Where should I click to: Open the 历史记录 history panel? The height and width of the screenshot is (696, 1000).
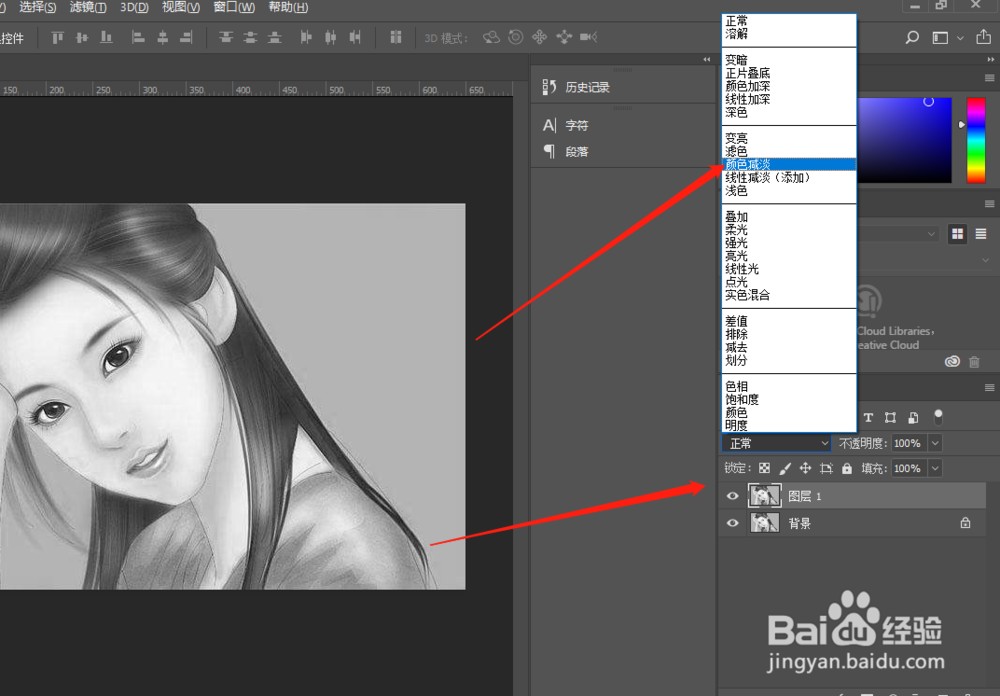point(576,87)
